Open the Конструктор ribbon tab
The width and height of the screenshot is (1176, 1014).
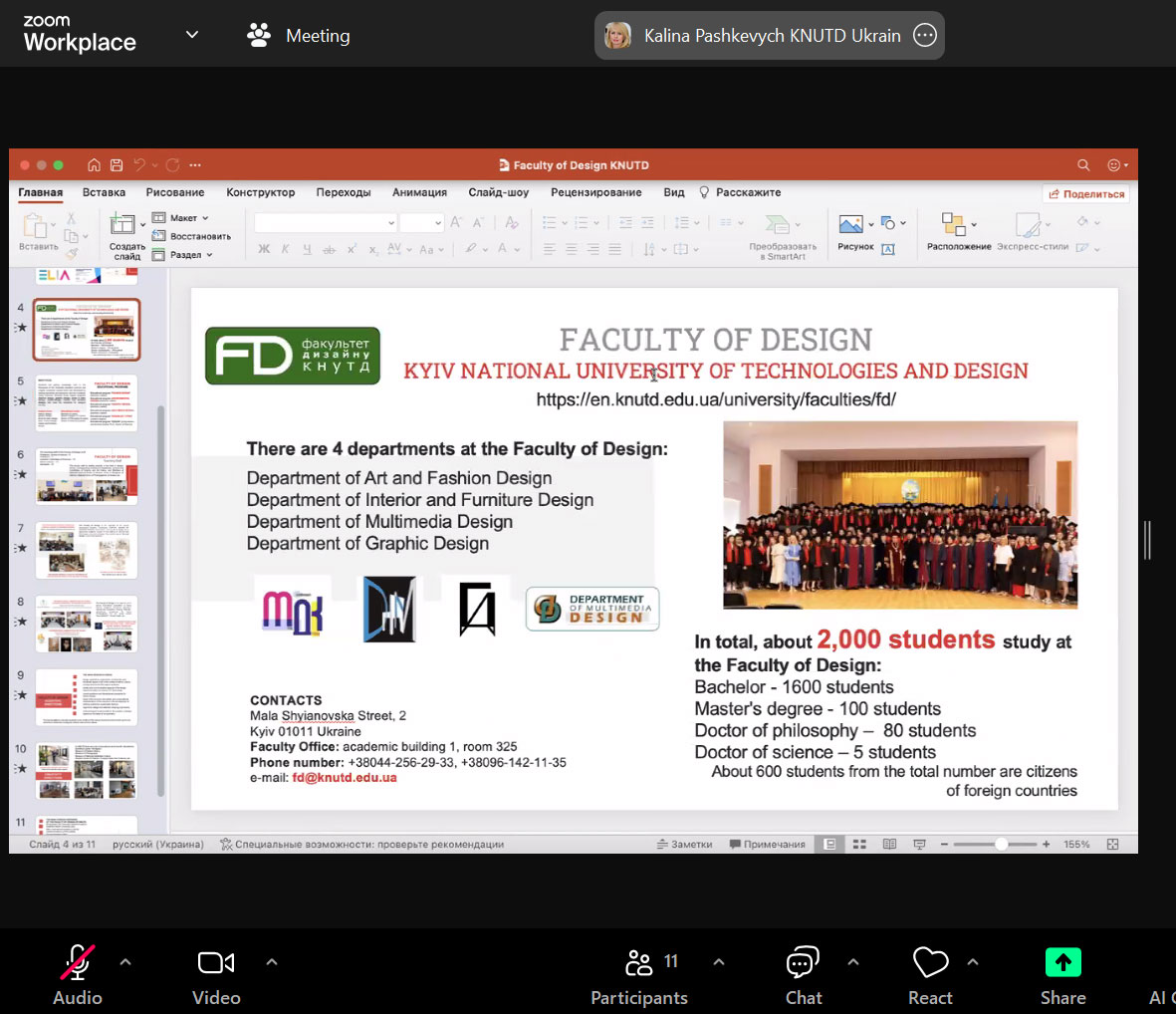(x=260, y=193)
